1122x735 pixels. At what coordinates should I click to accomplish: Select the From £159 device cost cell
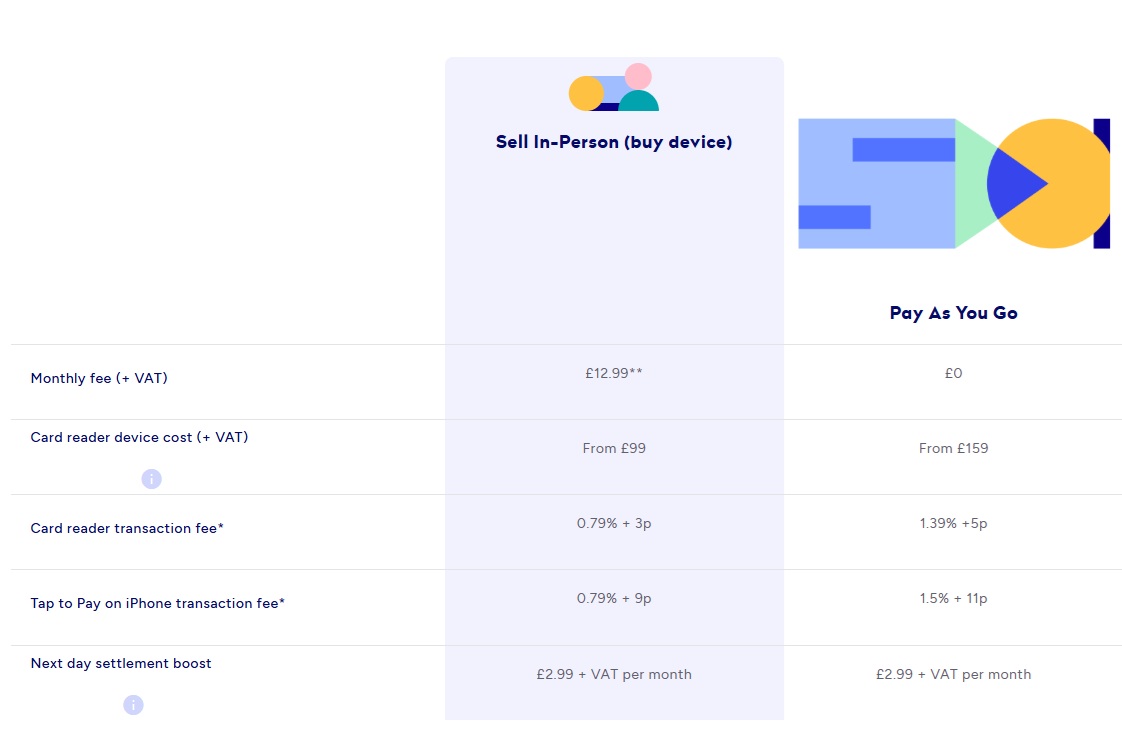click(953, 448)
